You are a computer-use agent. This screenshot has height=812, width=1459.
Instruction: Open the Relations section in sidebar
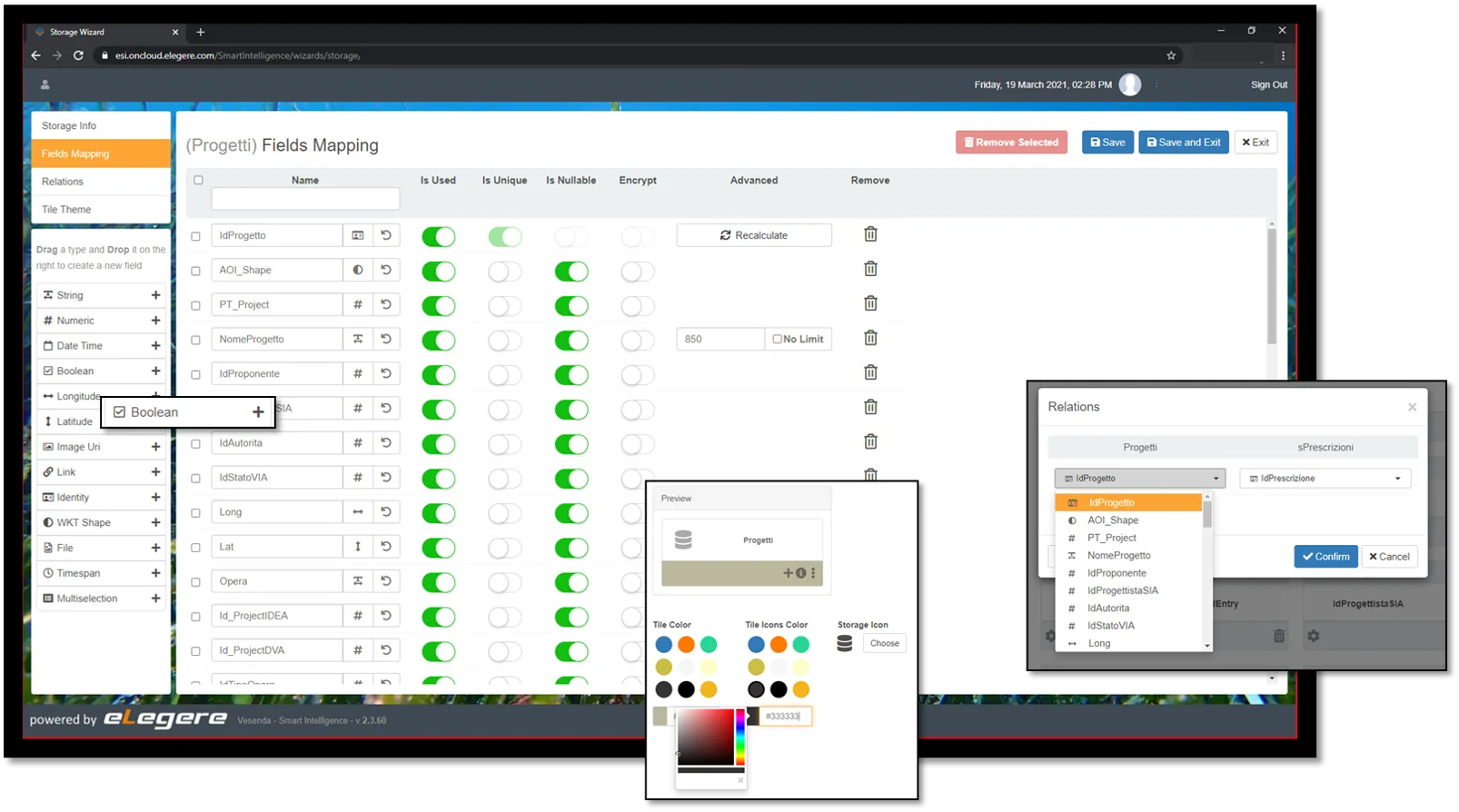pos(101,182)
